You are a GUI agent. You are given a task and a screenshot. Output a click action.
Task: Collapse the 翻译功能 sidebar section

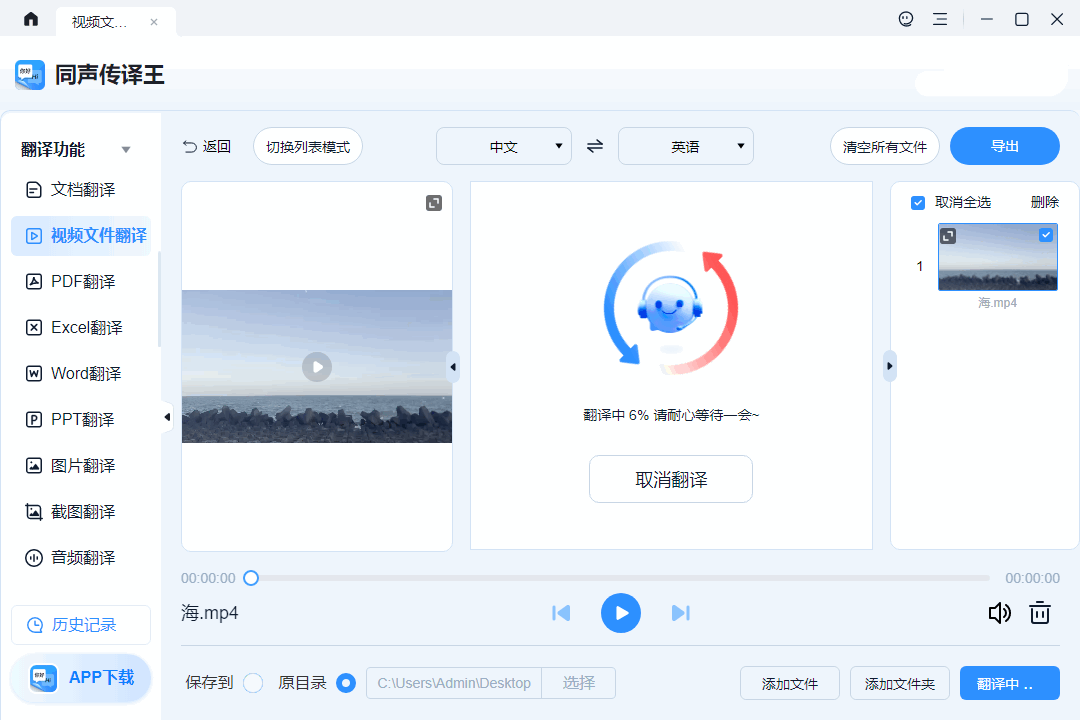click(126, 150)
